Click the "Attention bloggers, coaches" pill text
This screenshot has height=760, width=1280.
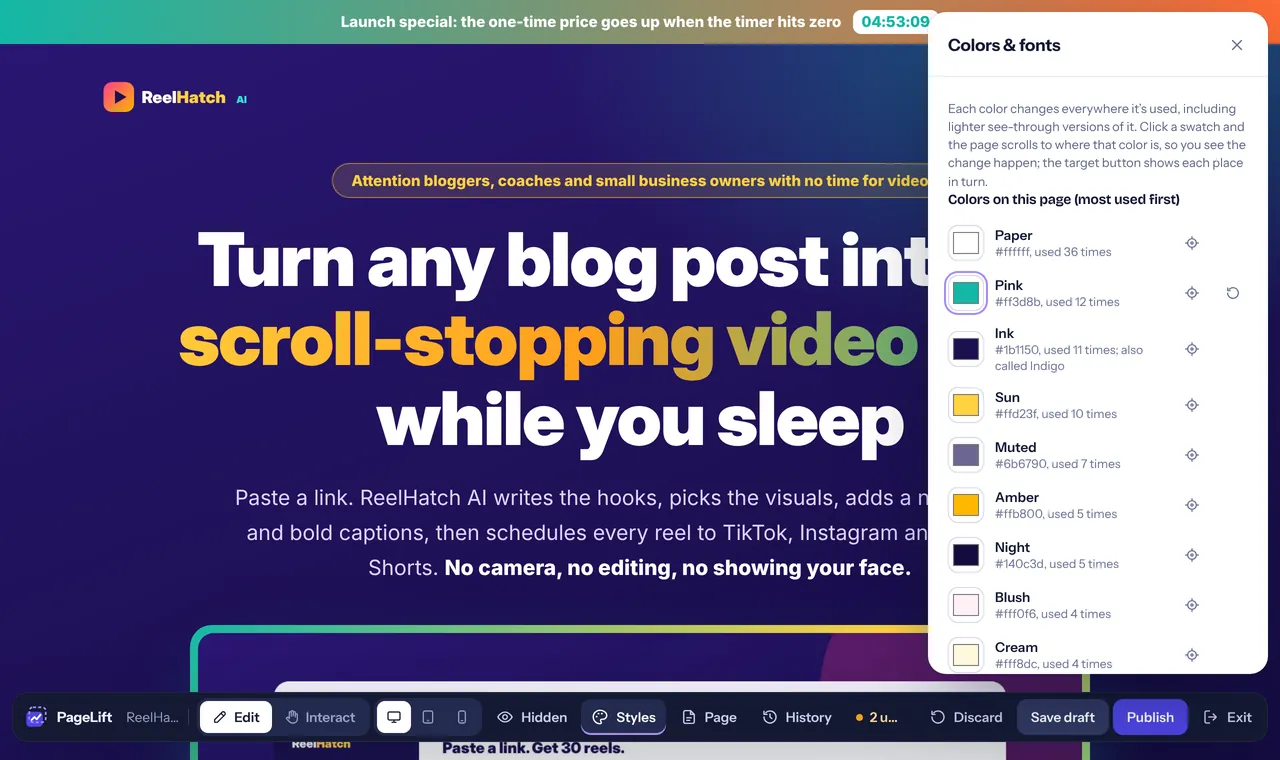(x=639, y=181)
